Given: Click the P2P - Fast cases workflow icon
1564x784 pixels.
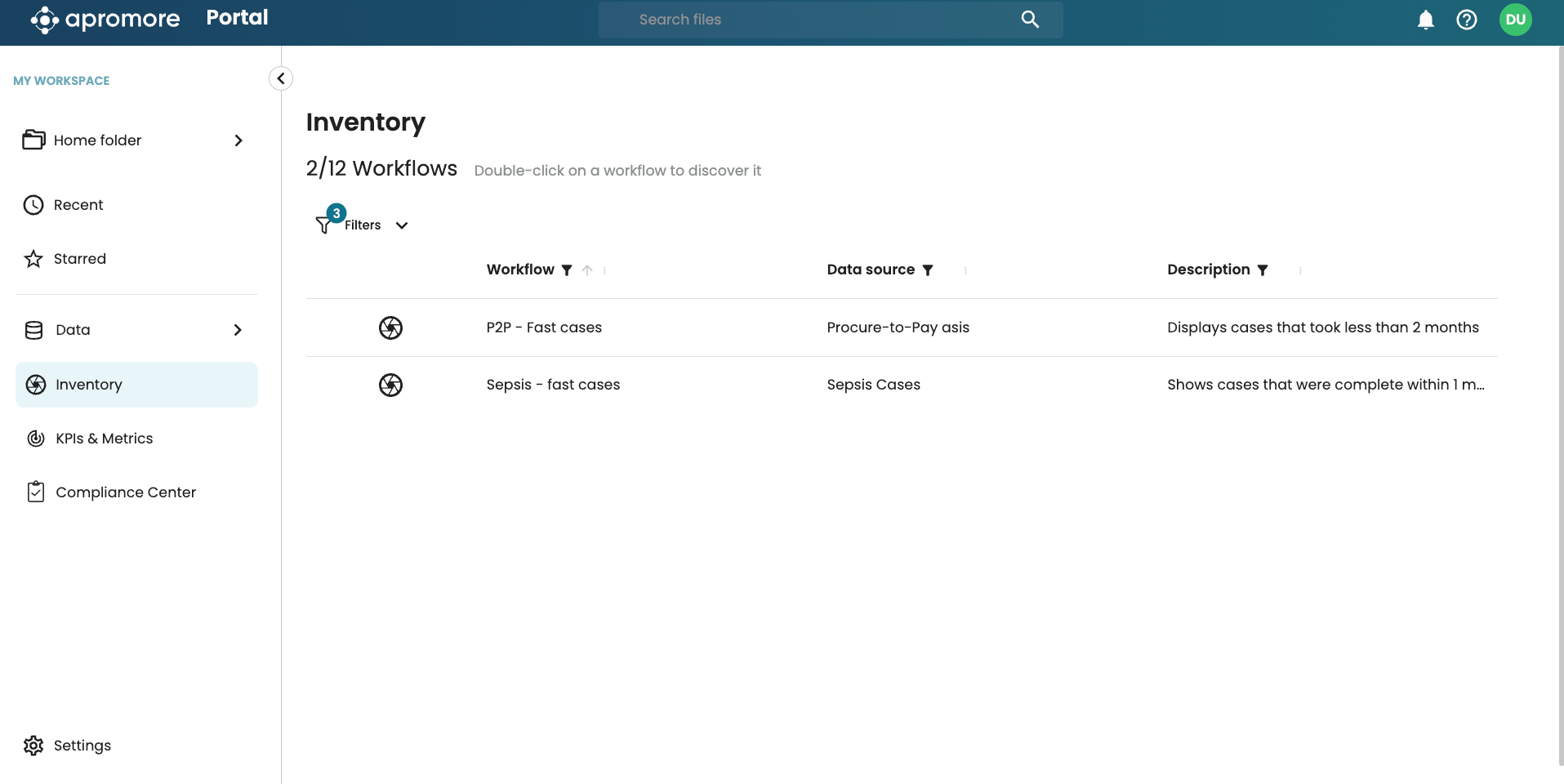Looking at the screenshot, I should [x=390, y=327].
